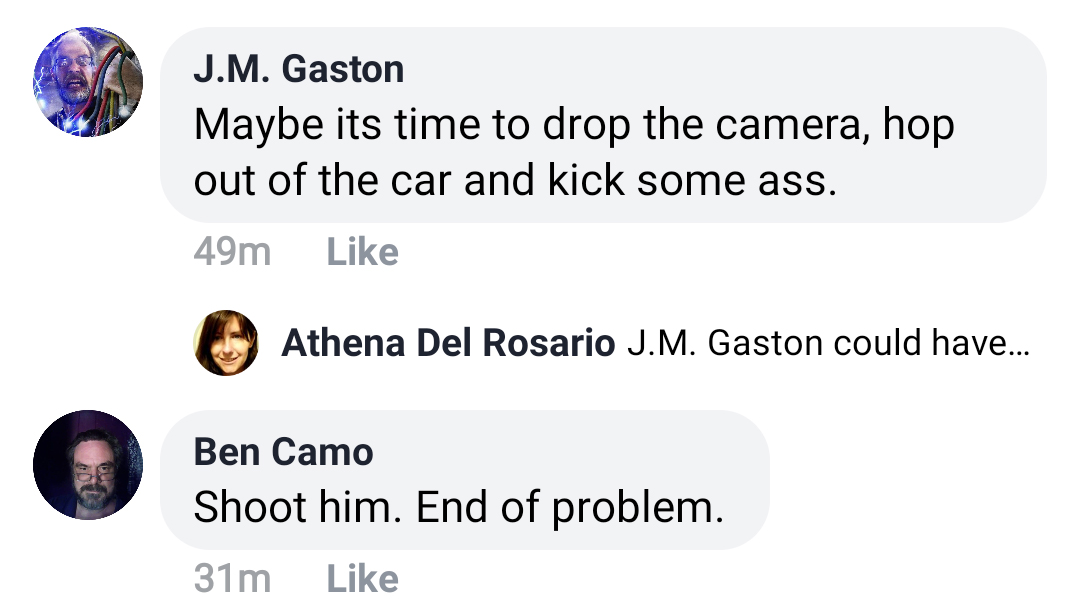Like J.M. Gaston's comment
The image size is (1080, 612).
click(362, 252)
